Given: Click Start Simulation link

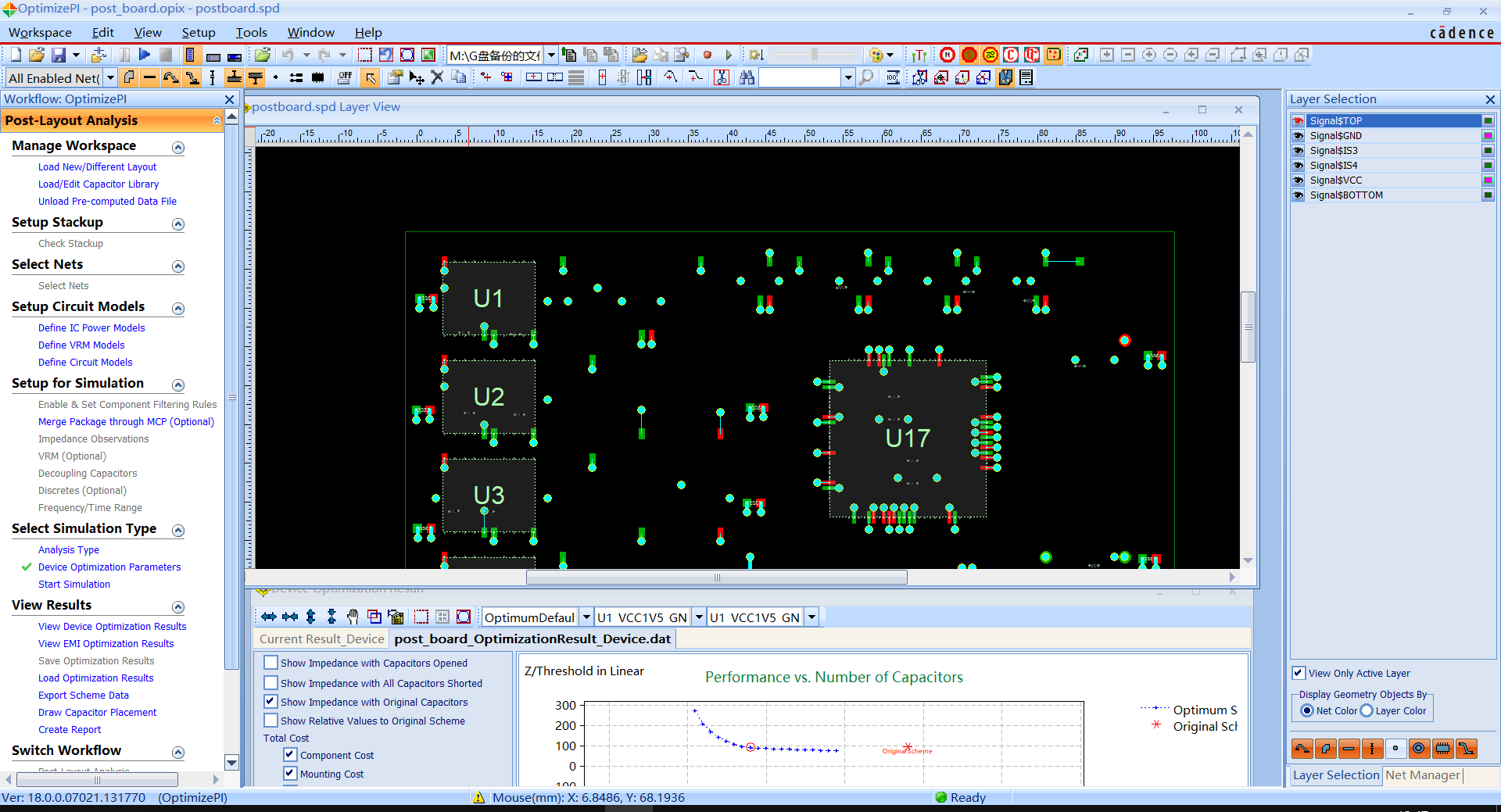Looking at the screenshot, I should tap(74, 584).
